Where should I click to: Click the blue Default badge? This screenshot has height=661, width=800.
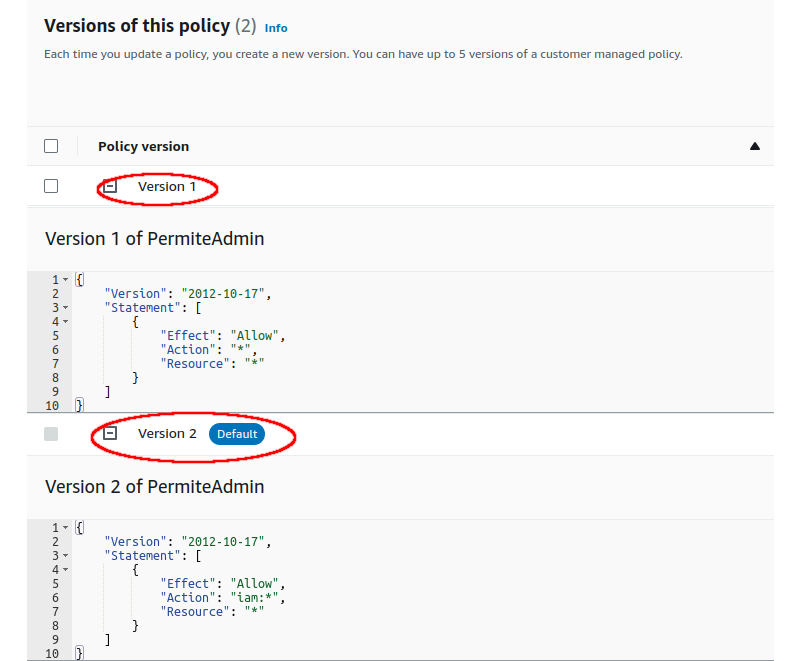coord(237,434)
